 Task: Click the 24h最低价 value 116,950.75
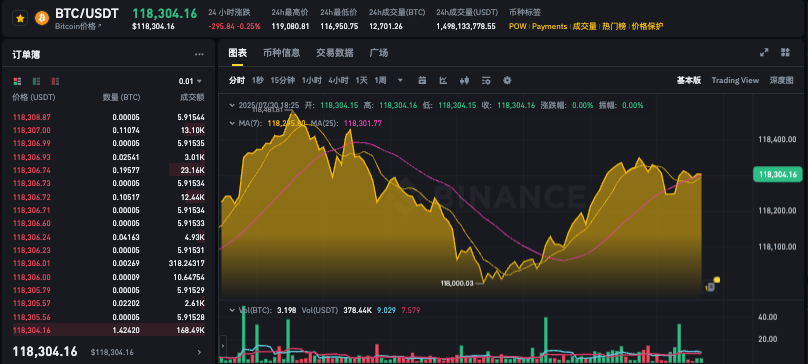pyautogui.click(x=339, y=26)
